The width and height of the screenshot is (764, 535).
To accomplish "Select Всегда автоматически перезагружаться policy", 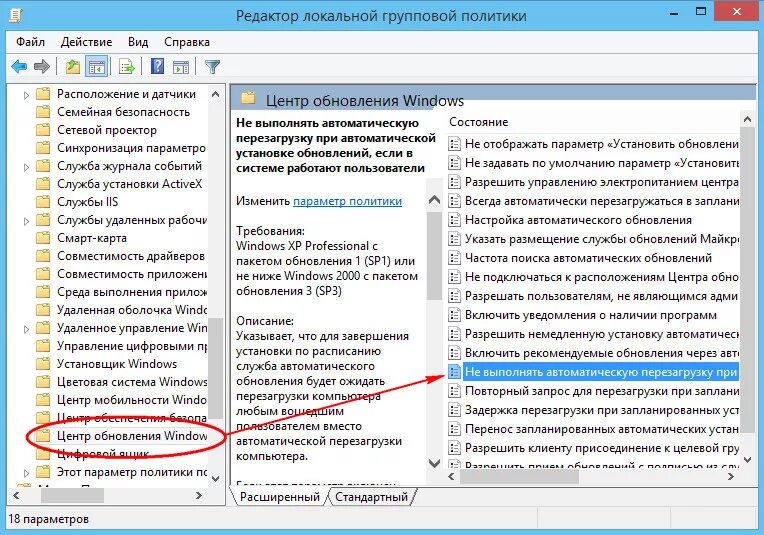I will [601, 201].
